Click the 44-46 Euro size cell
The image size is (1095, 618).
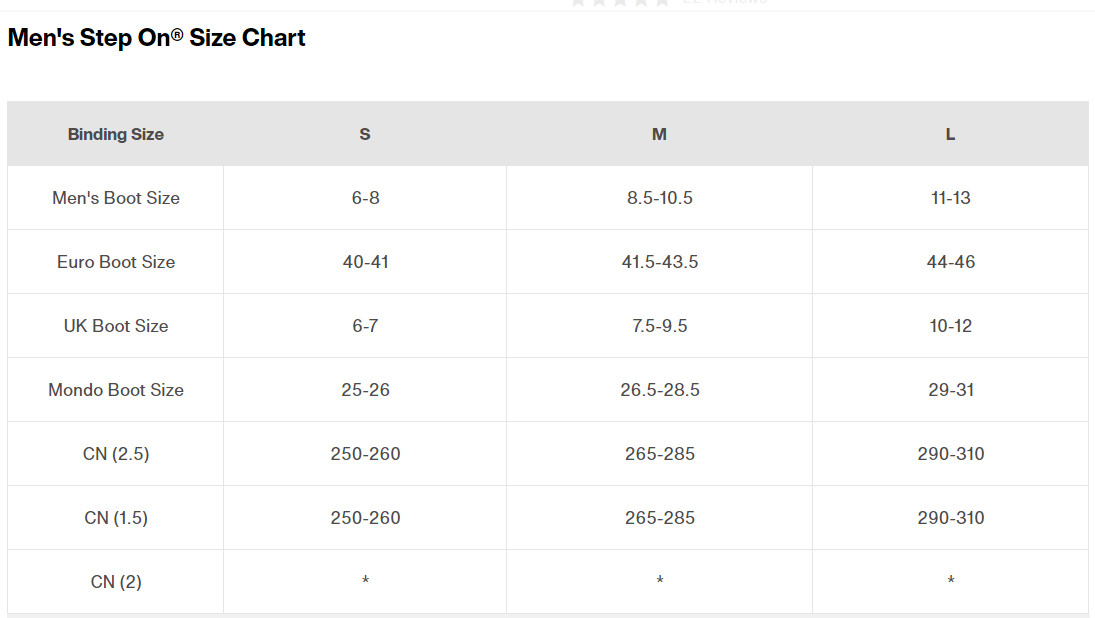coord(950,262)
